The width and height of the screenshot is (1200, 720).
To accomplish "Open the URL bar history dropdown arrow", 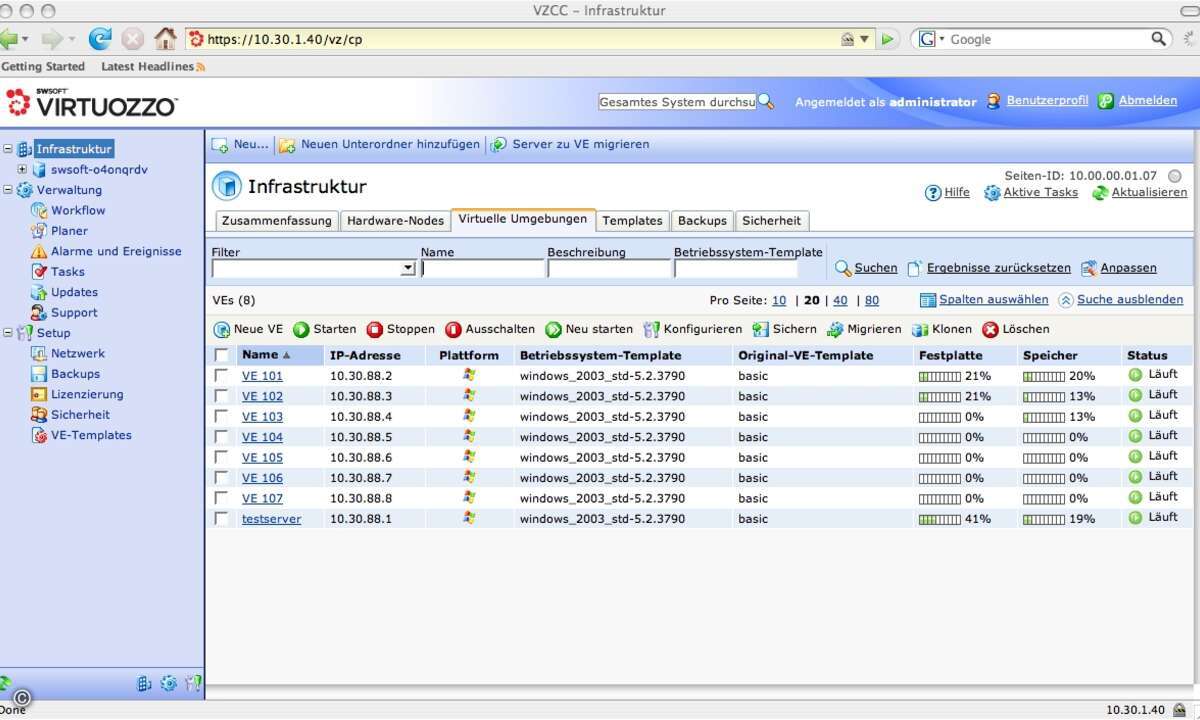I will click(x=864, y=40).
